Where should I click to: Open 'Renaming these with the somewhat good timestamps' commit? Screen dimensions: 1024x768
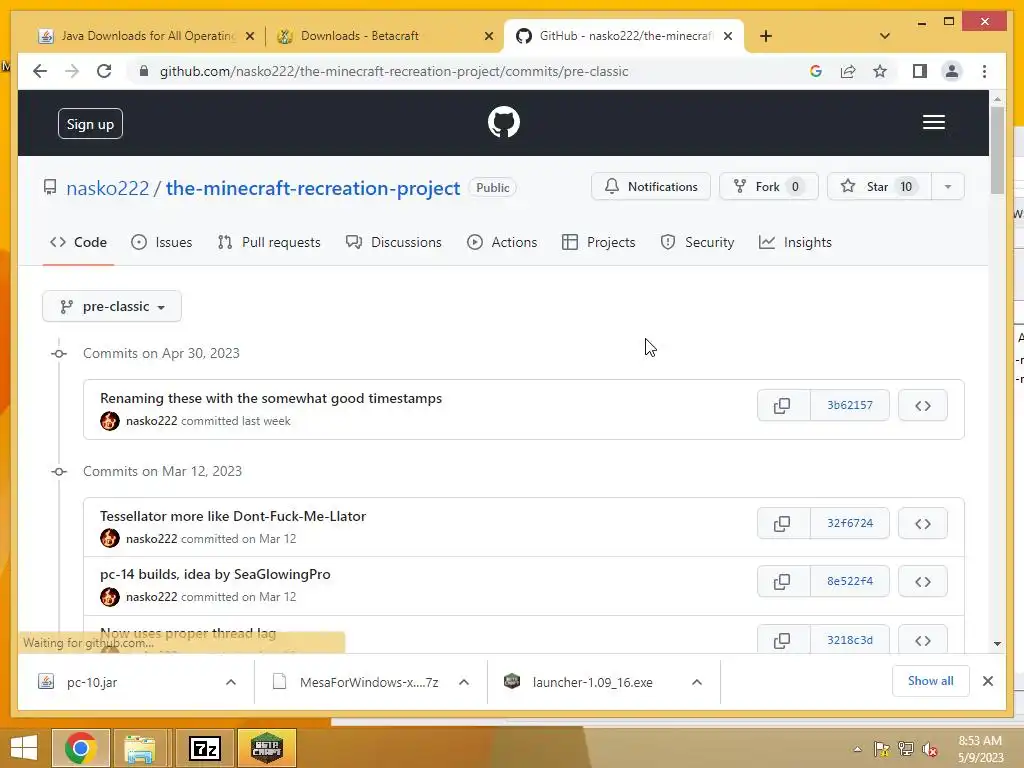[x=271, y=398]
